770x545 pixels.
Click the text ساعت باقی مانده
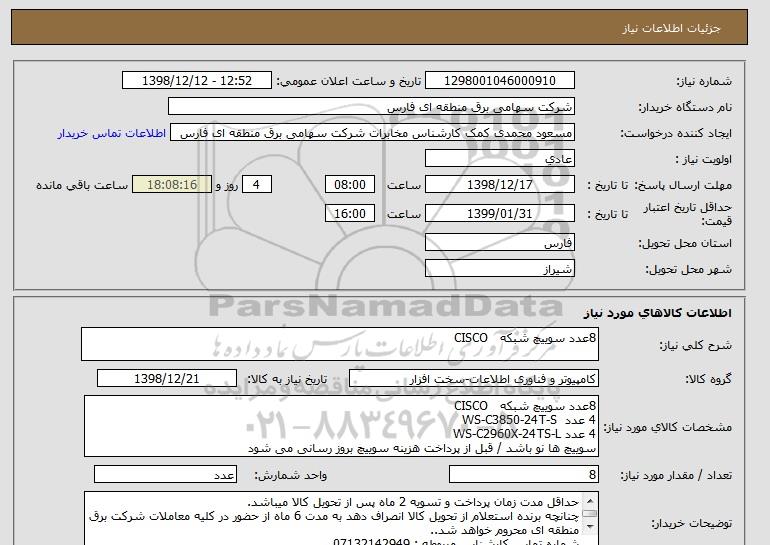[x=82, y=185]
